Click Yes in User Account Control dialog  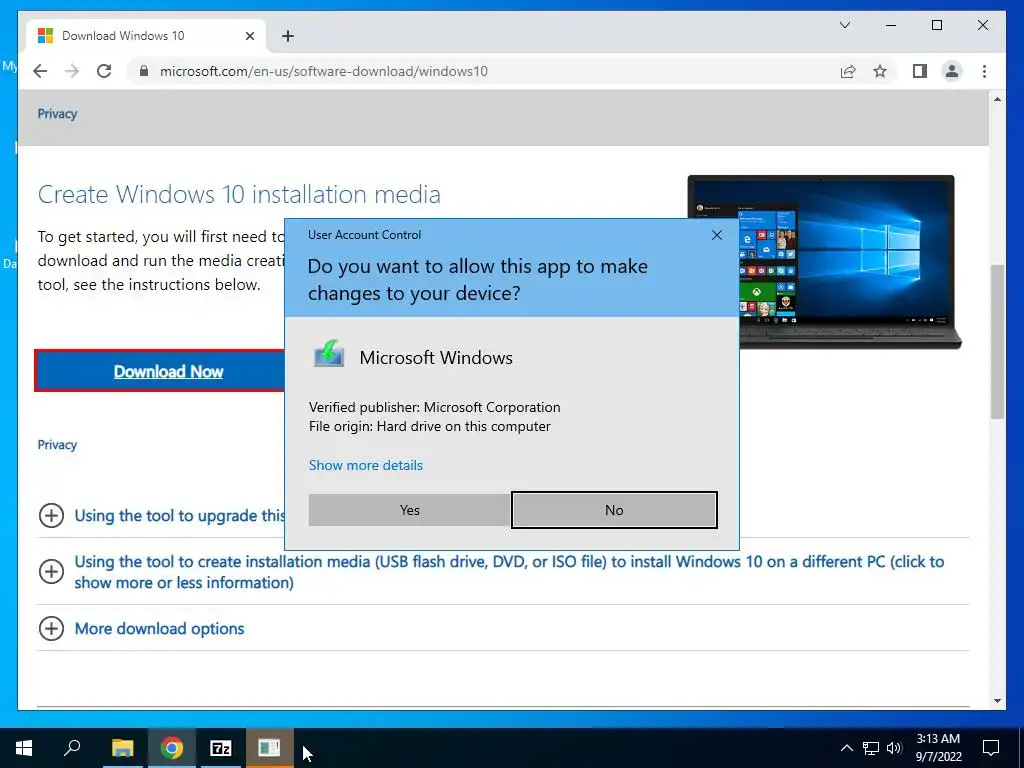(409, 510)
